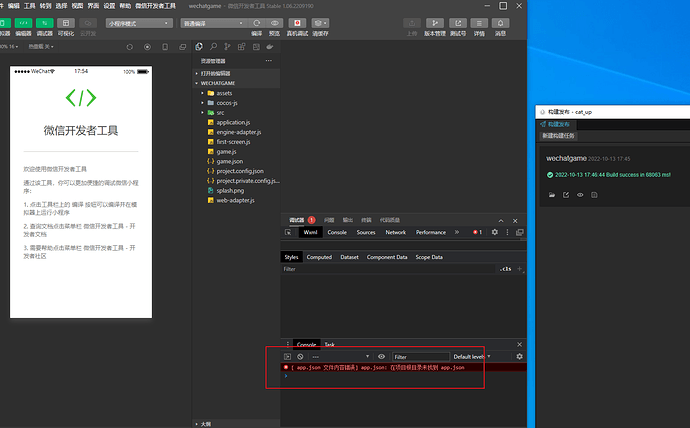Toggle the console live expression eye
This screenshot has height=428, width=690.
tap(382, 357)
